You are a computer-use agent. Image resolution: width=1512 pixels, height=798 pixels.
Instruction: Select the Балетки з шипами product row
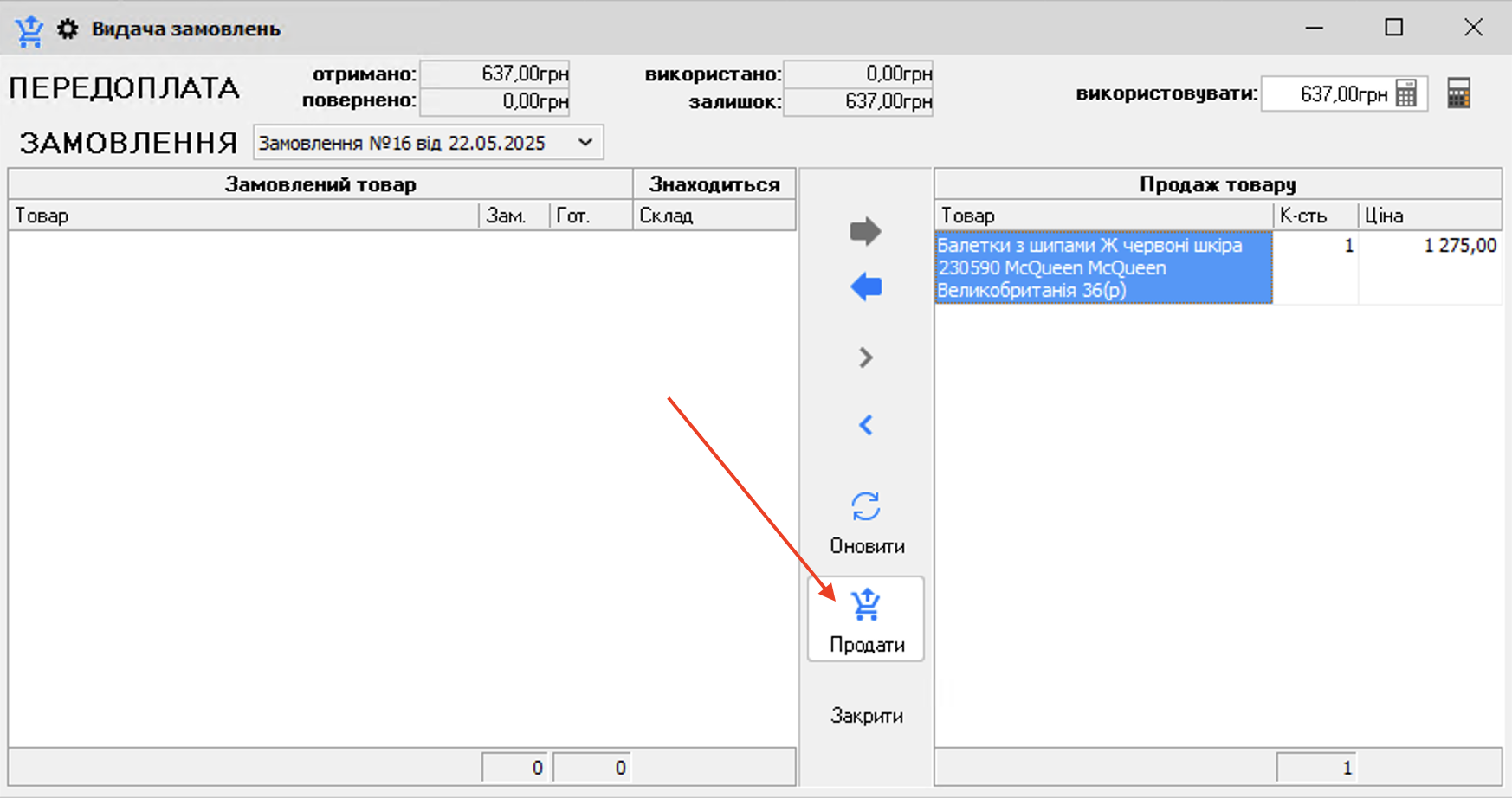click(1102, 267)
